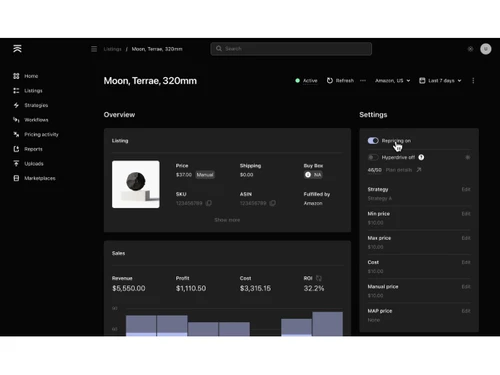
Task: Edit the Max price setting
Action: click(x=466, y=238)
